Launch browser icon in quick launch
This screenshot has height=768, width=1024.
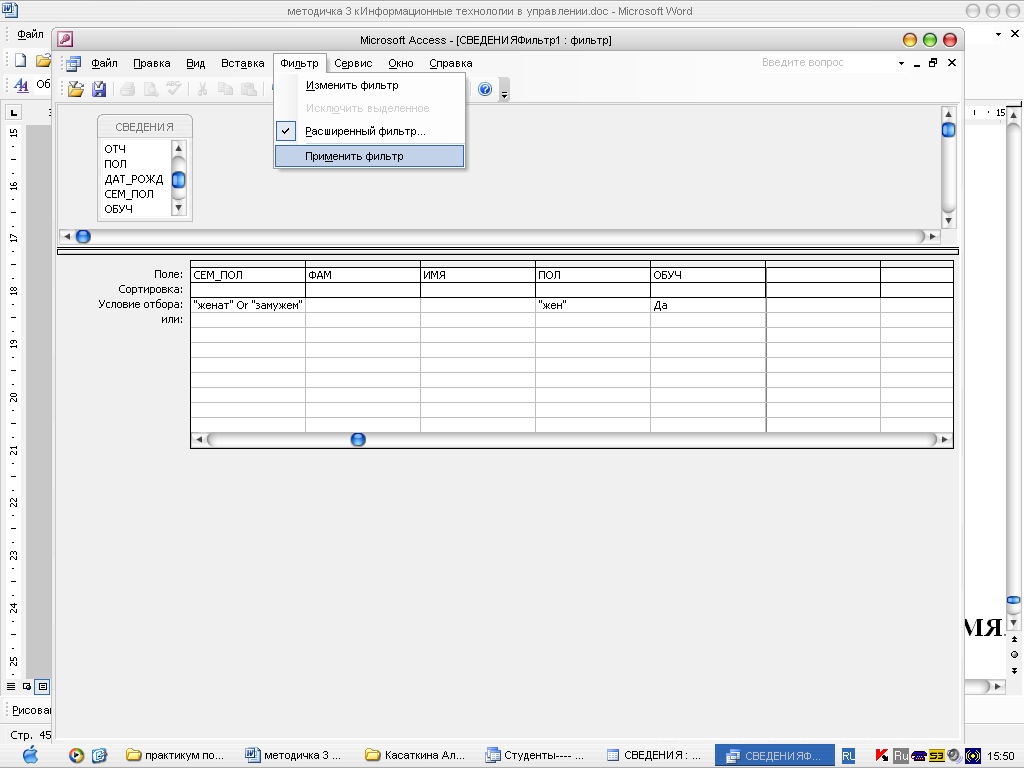[x=99, y=756]
